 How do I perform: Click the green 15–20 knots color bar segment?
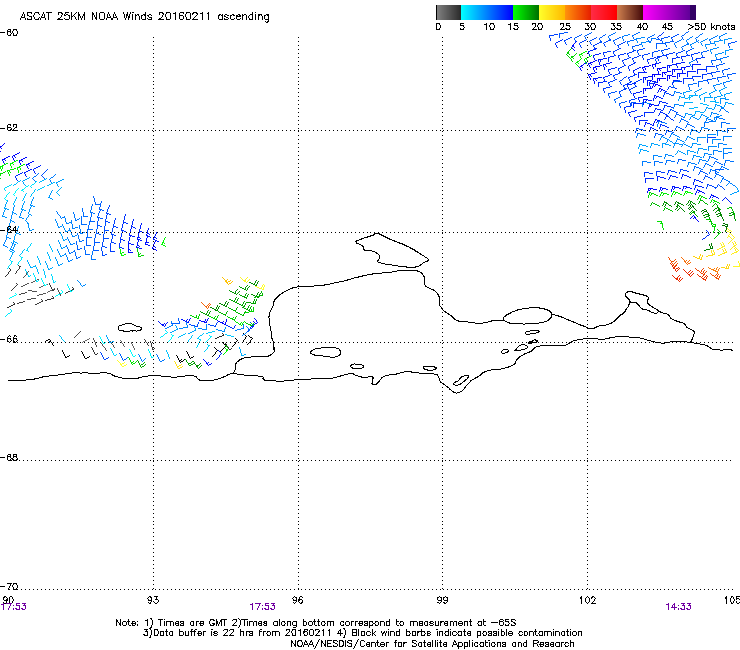click(526, 12)
